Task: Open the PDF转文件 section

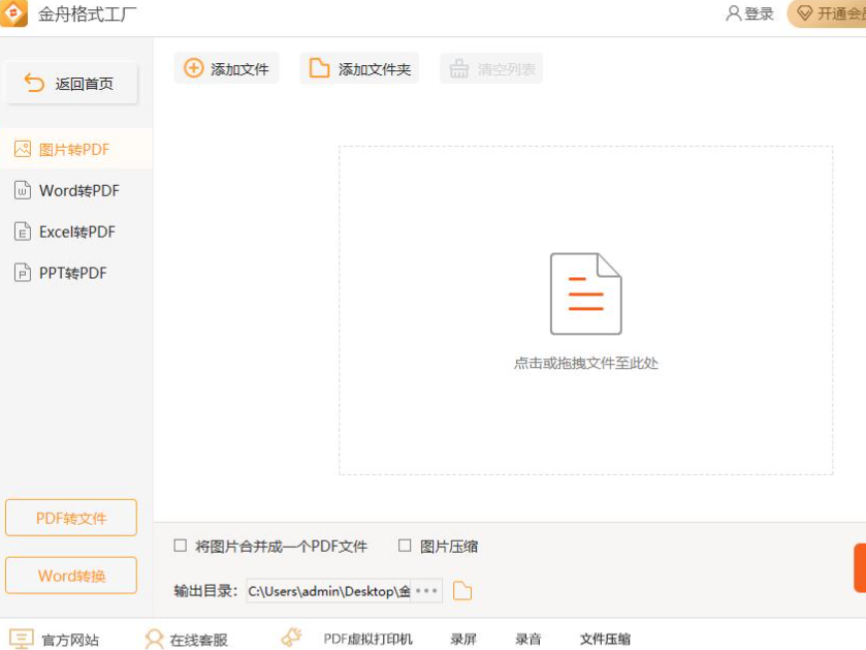Action: tap(71, 518)
